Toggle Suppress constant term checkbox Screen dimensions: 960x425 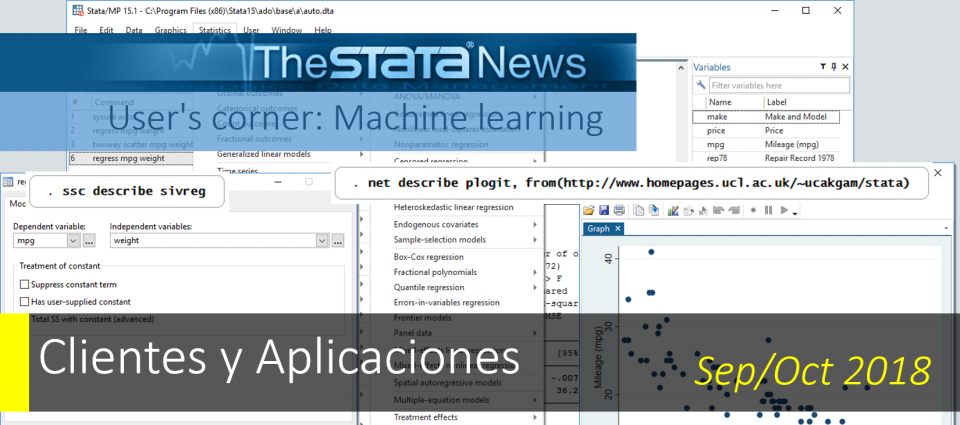pyautogui.click(x=24, y=285)
